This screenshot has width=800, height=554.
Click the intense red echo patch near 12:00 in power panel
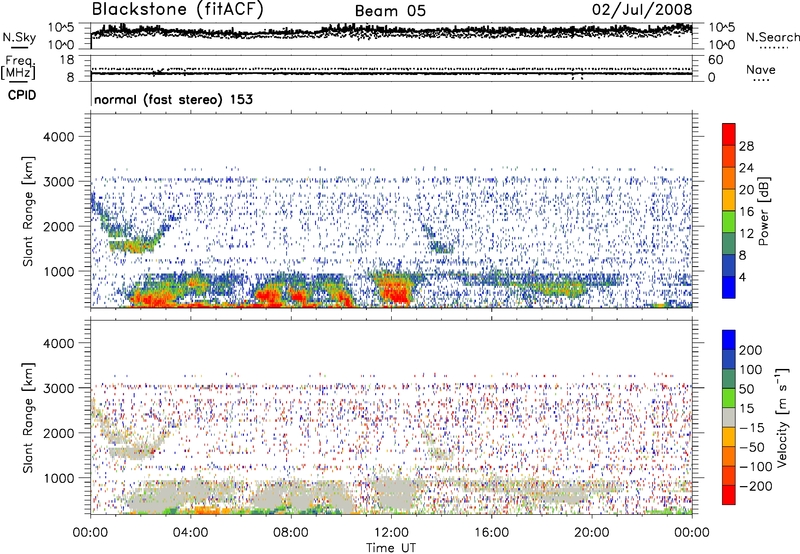coord(395,290)
